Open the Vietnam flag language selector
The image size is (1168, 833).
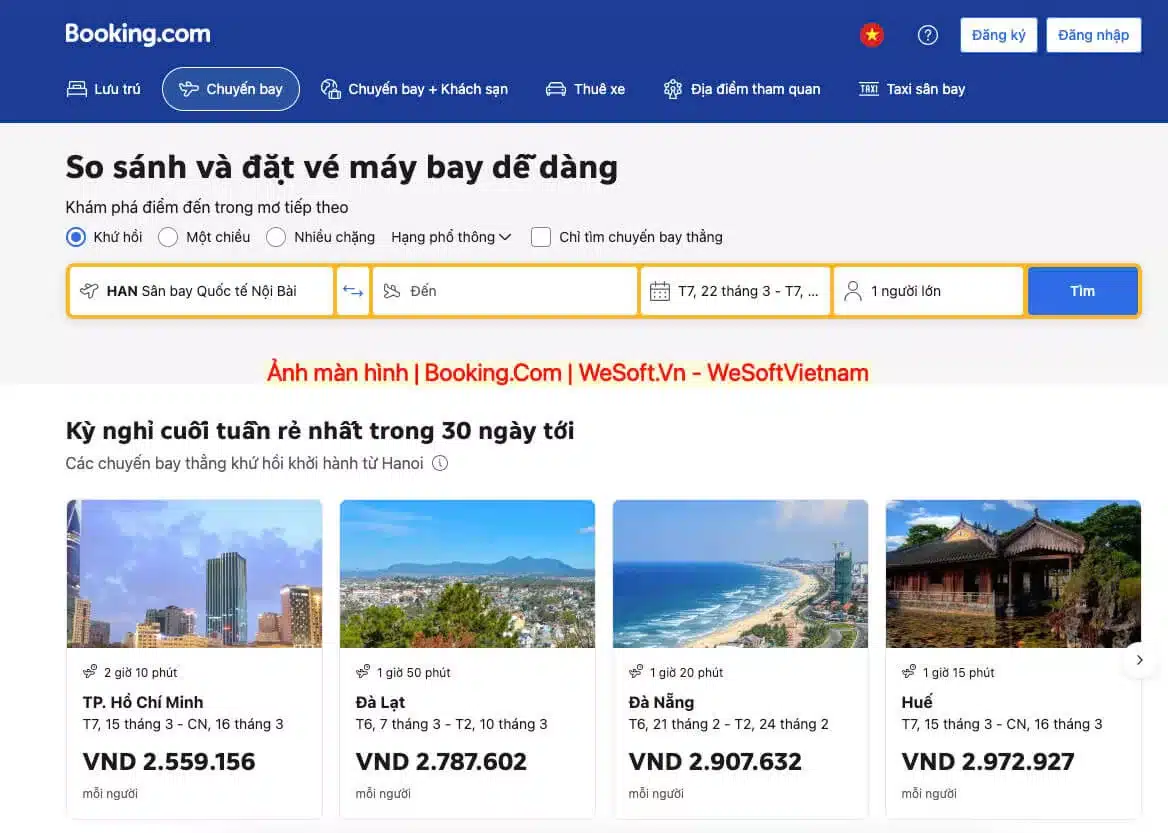872,35
